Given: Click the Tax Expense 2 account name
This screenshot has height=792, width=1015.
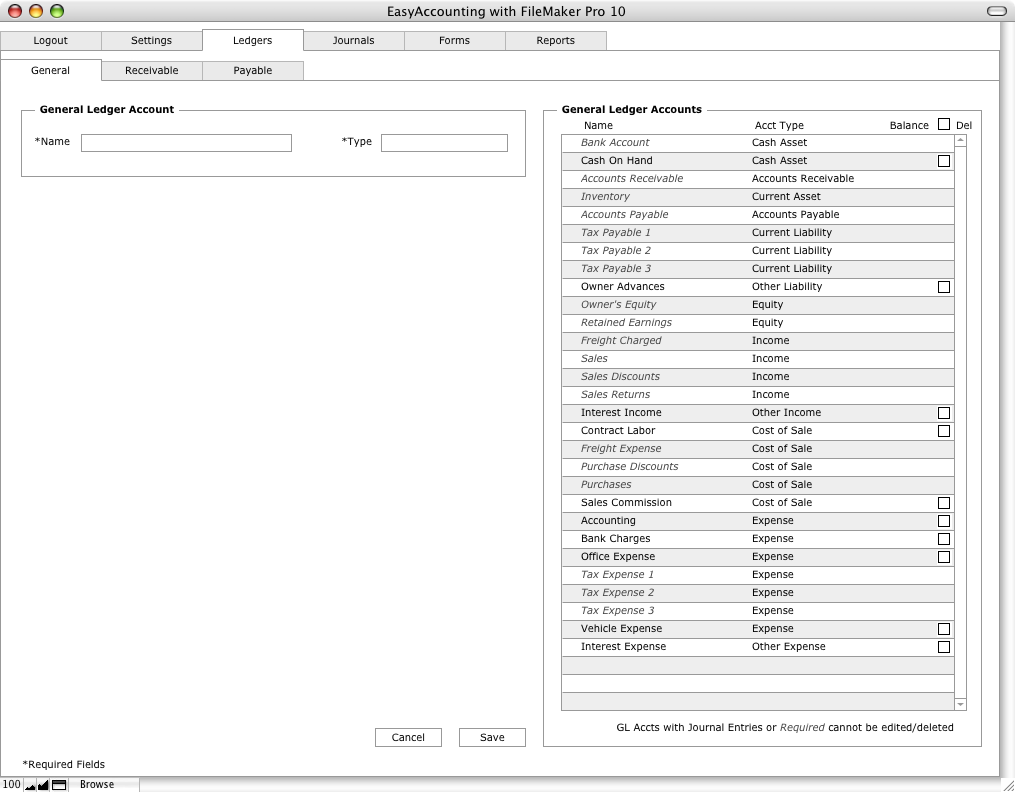Looking at the screenshot, I should pyautogui.click(x=618, y=593).
